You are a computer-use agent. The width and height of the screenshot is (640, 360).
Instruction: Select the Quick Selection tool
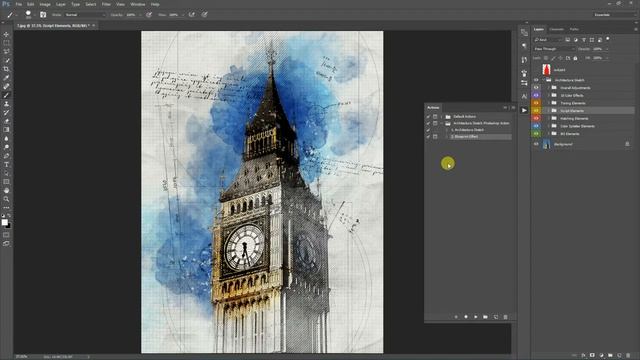[6, 60]
